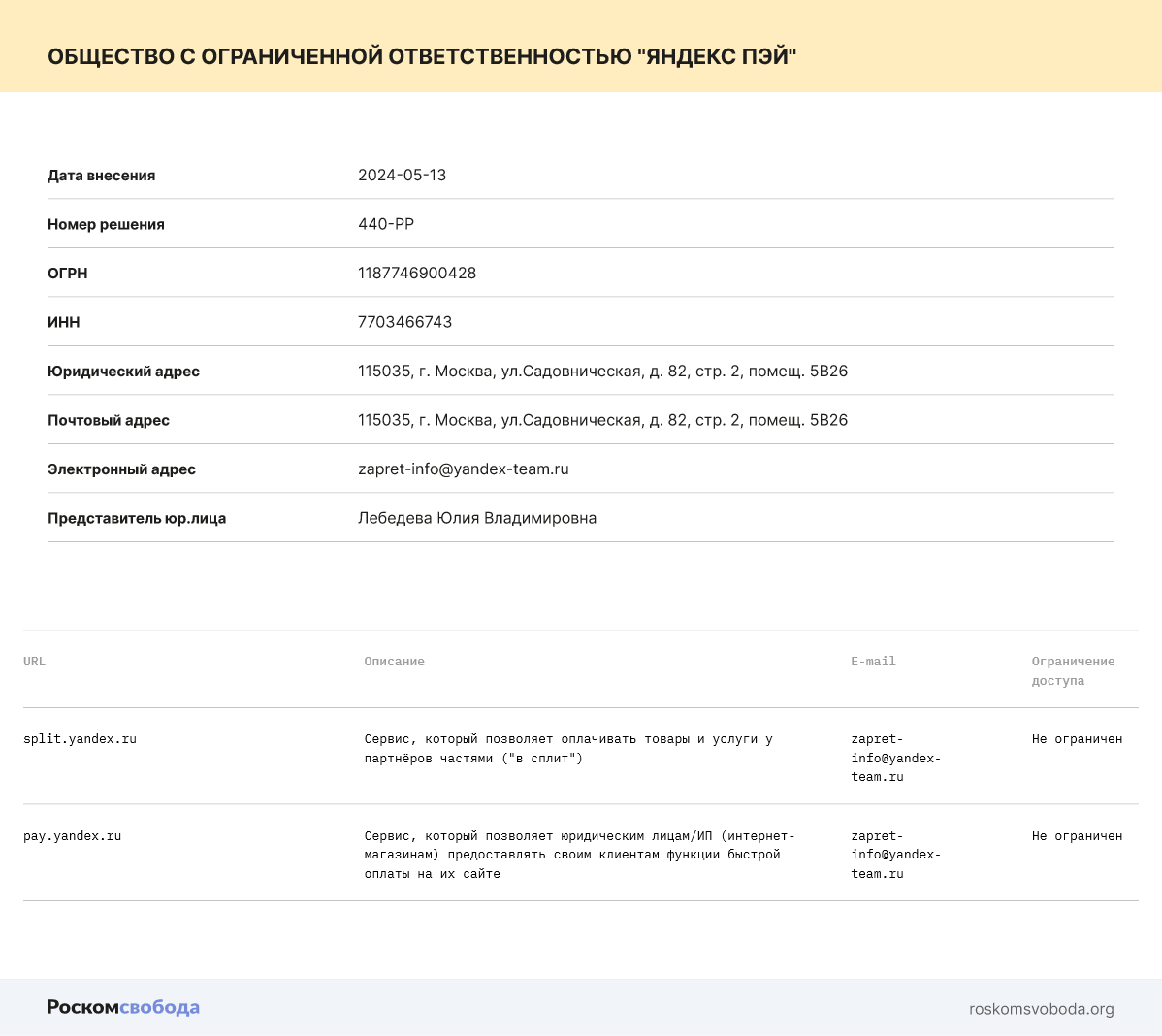Select the address value in 'Почтовый адрес' row
Screen dimensions: 1162x1036
tap(602, 419)
